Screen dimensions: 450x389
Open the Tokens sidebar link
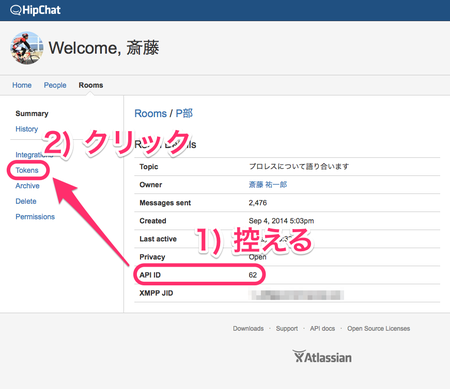pos(27,170)
